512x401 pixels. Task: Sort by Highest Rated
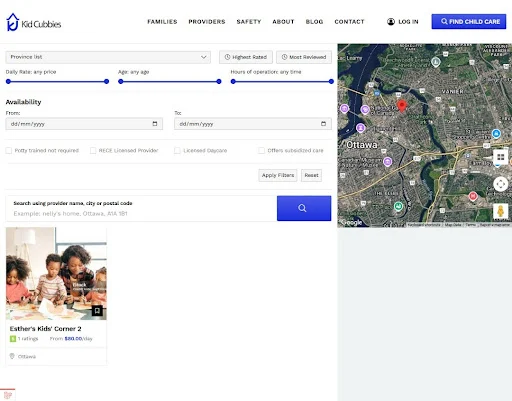click(246, 57)
